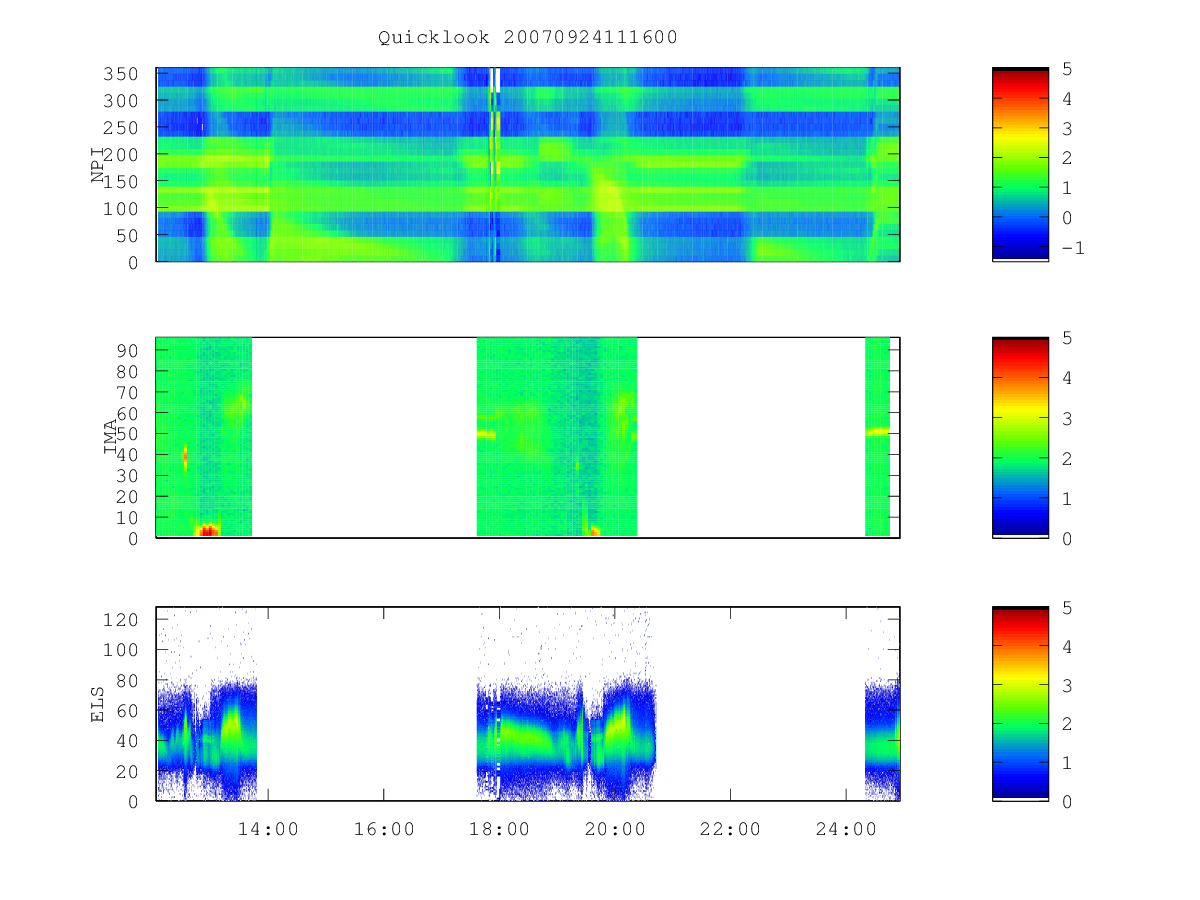Click the "1" label on ELS color bar

click(1067, 763)
